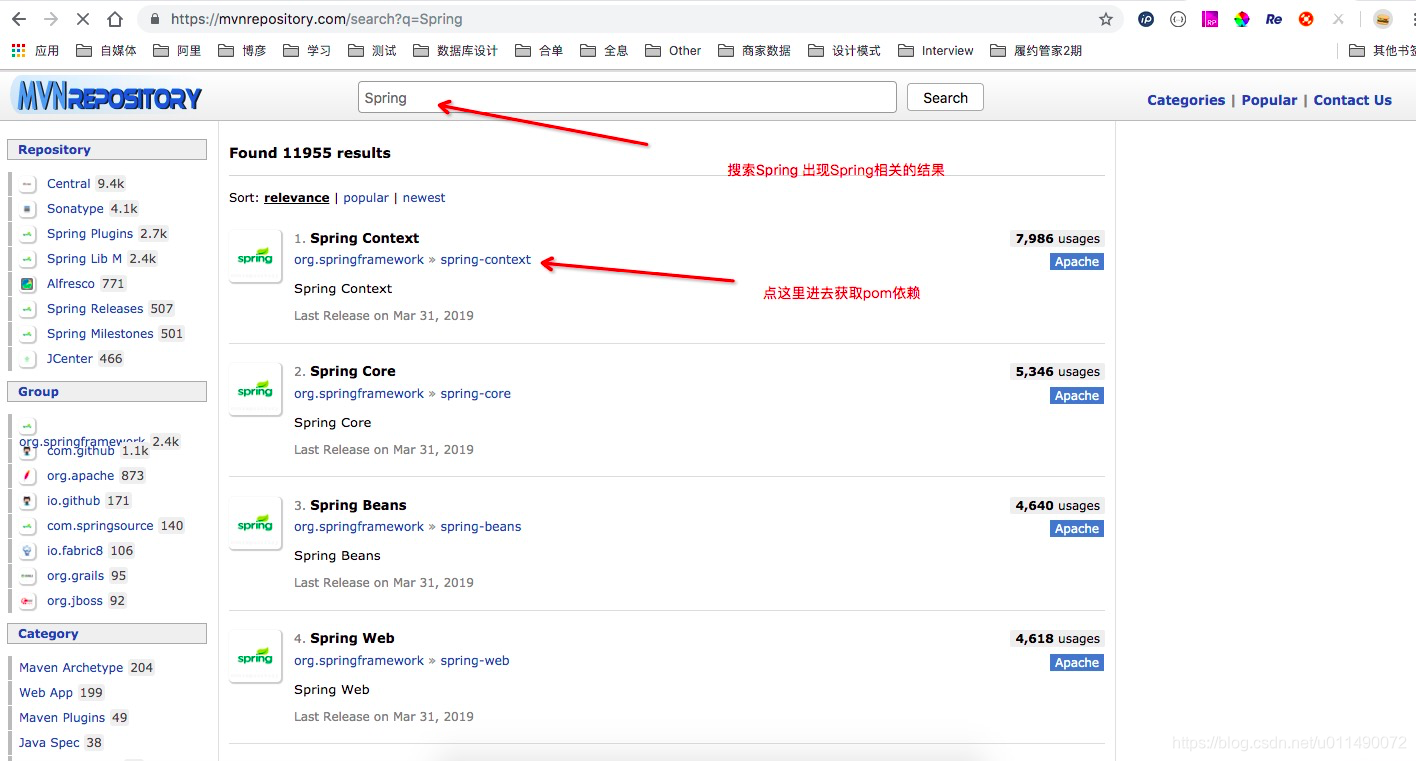Click the Spring Core result logo
Viewport: 1416px width, 761px height.
click(255, 390)
